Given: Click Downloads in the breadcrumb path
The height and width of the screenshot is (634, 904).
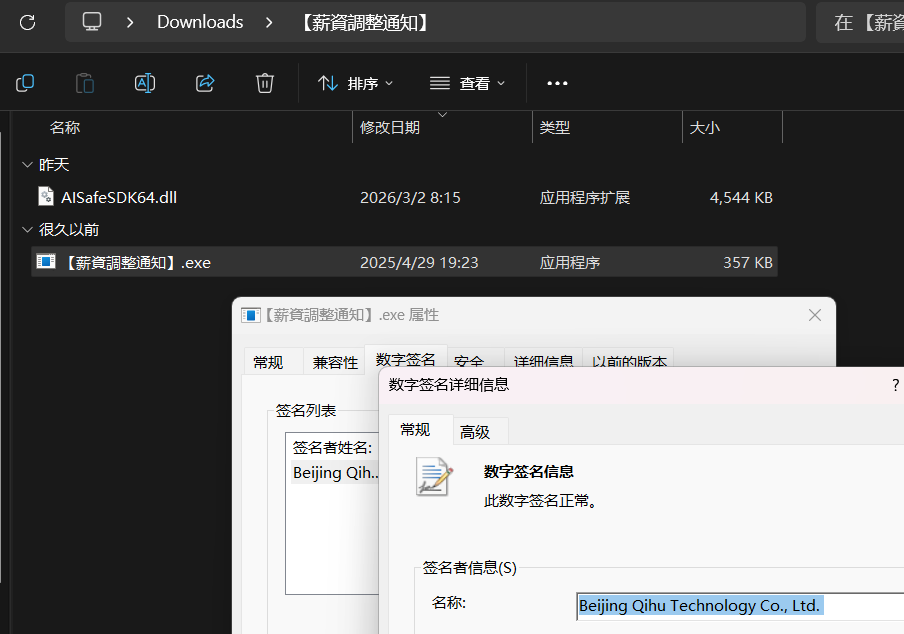Looking at the screenshot, I should [x=200, y=22].
